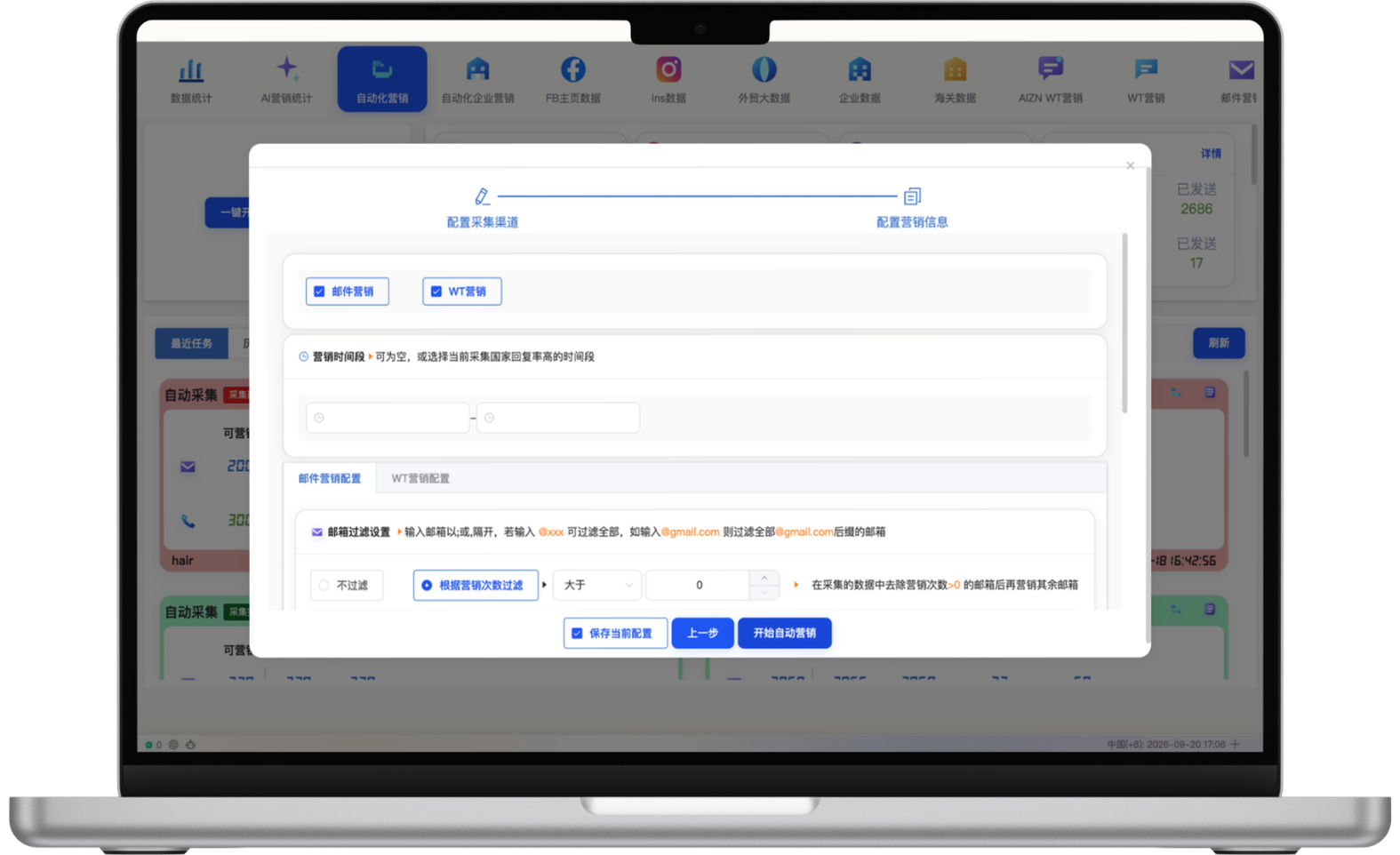Open 自动化企业营销 from top navigation
The height and width of the screenshot is (855, 1400).
pyautogui.click(x=477, y=79)
